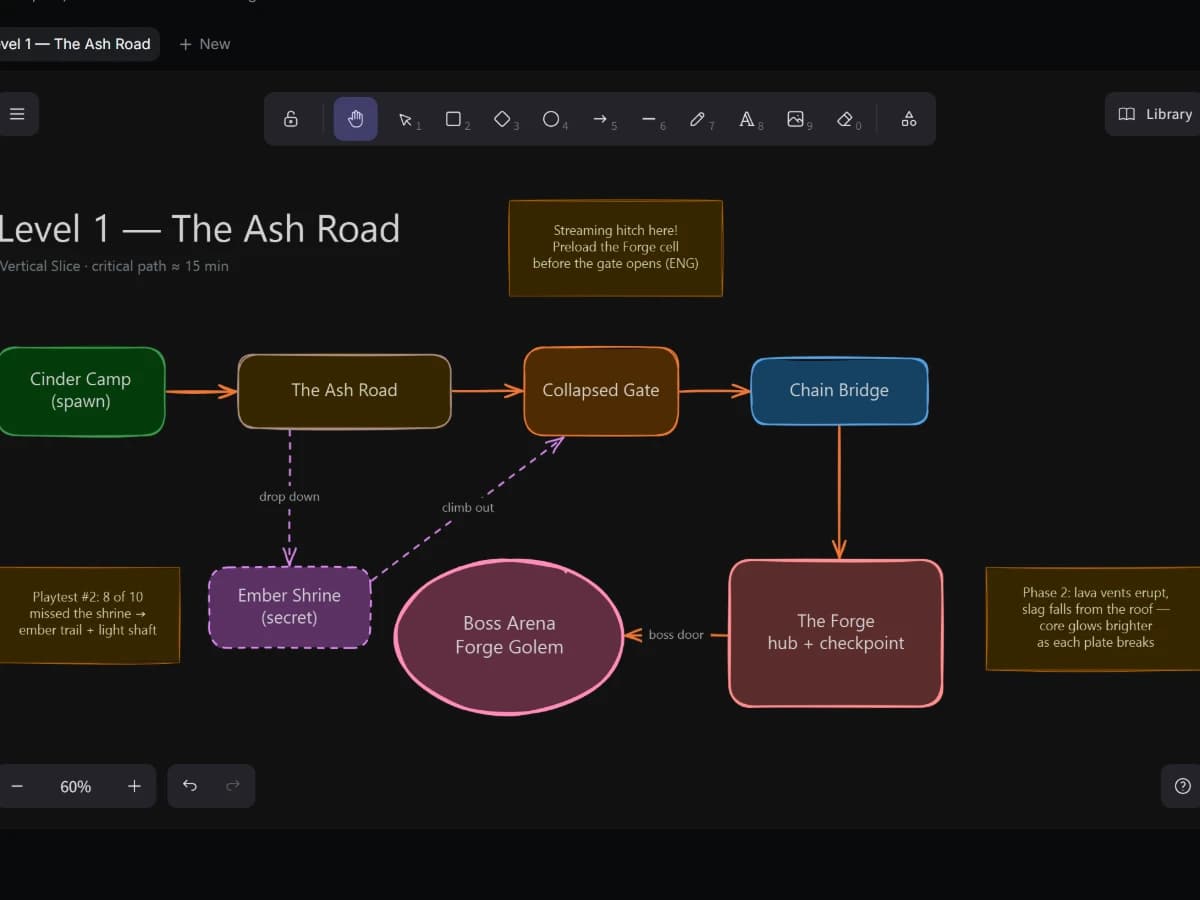The width and height of the screenshot is (1200, 900).
Task: Select the Arrow tool
Action: tap(601, 119)
